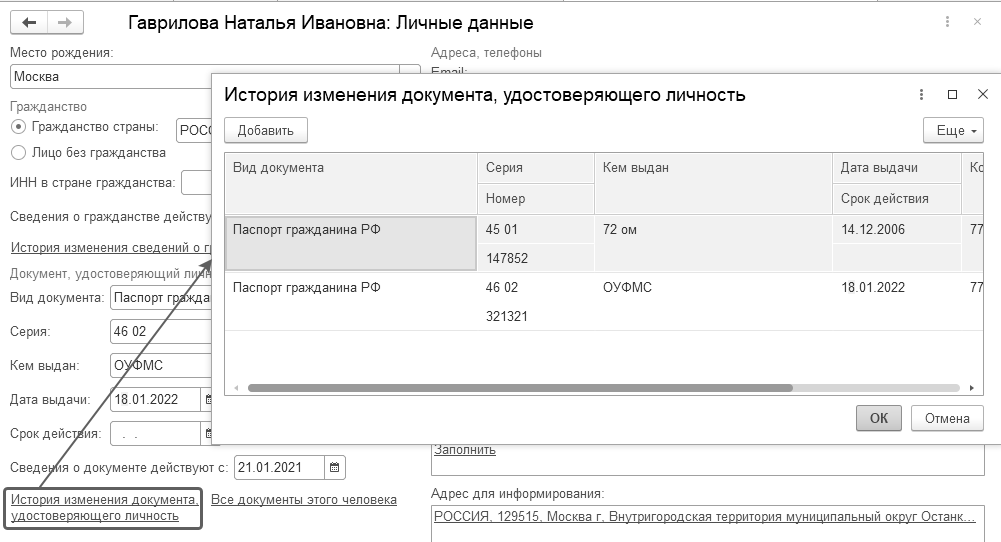Maximize the document history dialog
Viewport: 1001px width, 542px height.
pyautogui.click(x=953, y=95)
